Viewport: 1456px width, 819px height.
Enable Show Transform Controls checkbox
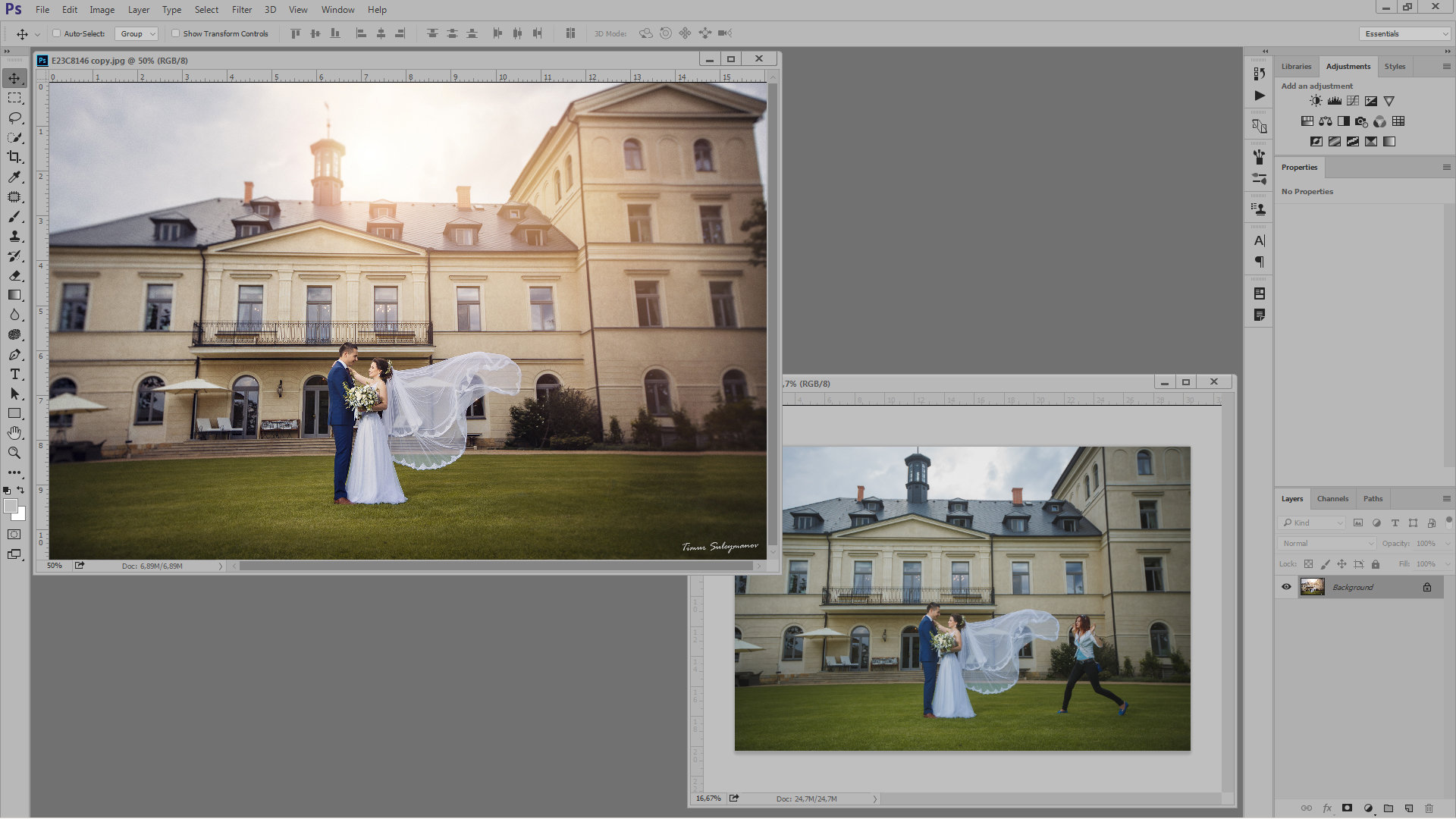(x=176, y=33)
